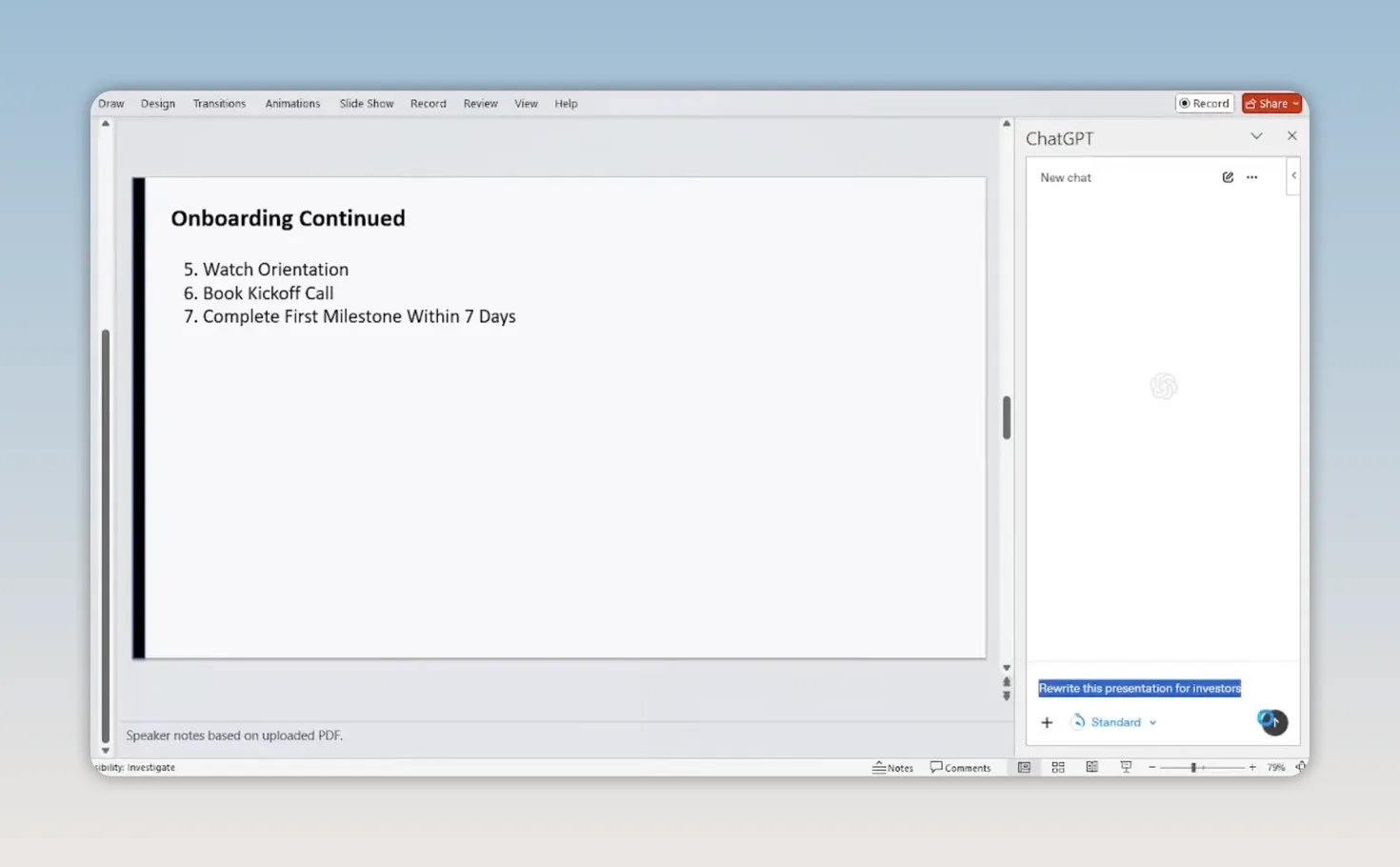1400x867 pixels.
Task: Click the Watch Orientation list item
Action: tap(266, 270)
